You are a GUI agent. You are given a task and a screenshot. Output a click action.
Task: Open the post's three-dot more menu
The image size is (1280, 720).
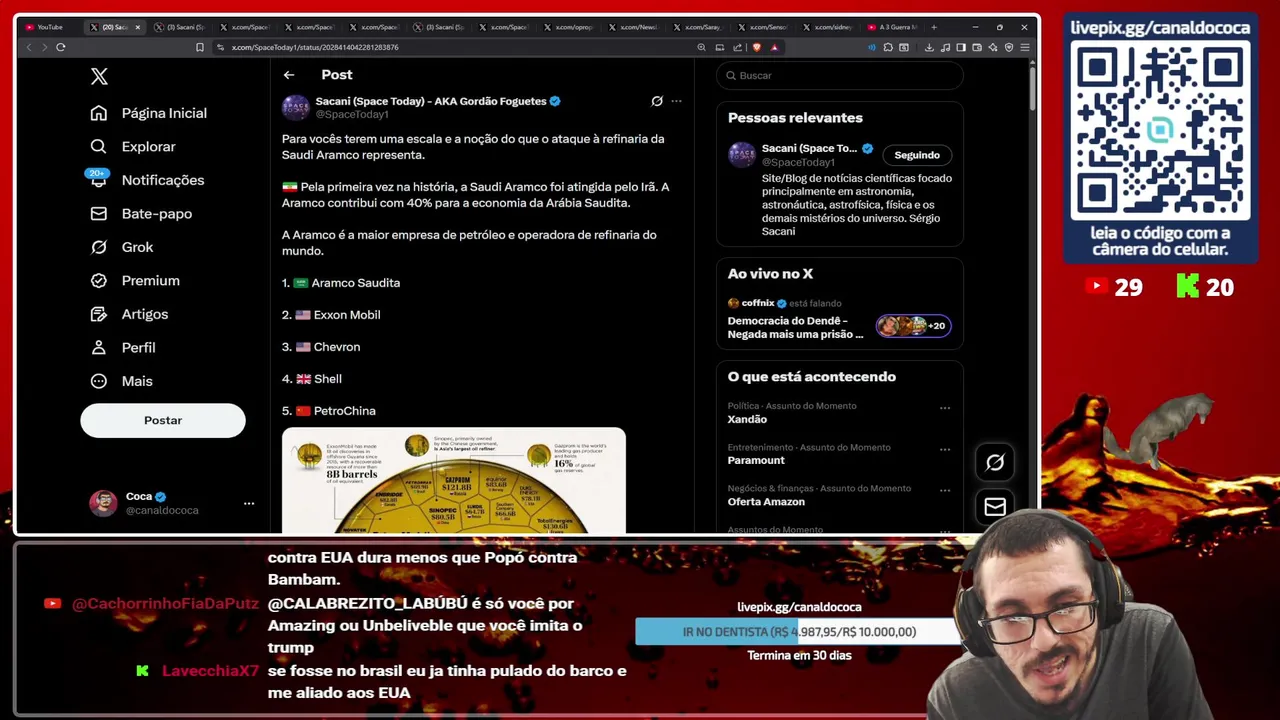[676, 101]
